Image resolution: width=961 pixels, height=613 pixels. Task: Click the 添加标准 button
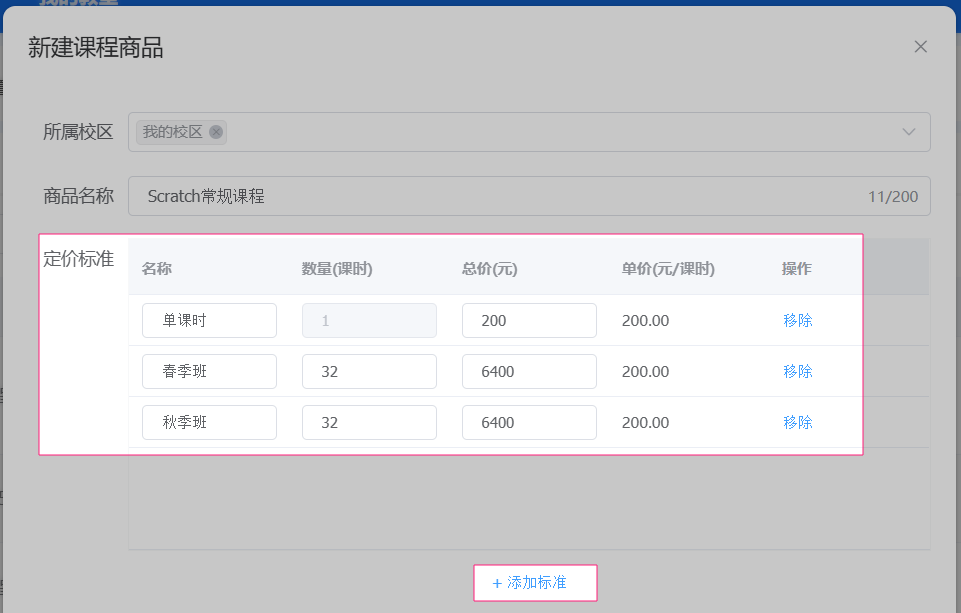click(535, 583)
